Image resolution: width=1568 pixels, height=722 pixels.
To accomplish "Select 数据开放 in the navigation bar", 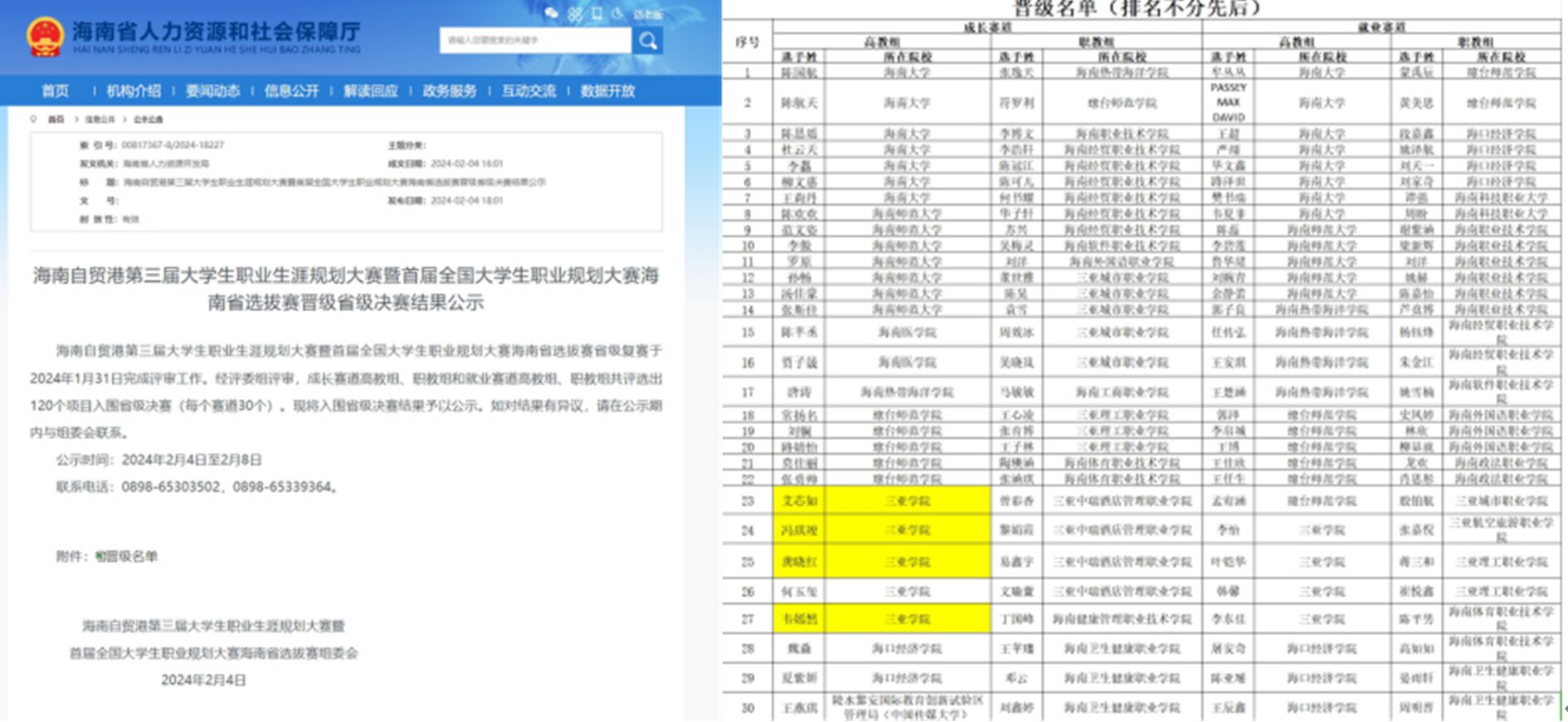I will (x=607, y=91).
